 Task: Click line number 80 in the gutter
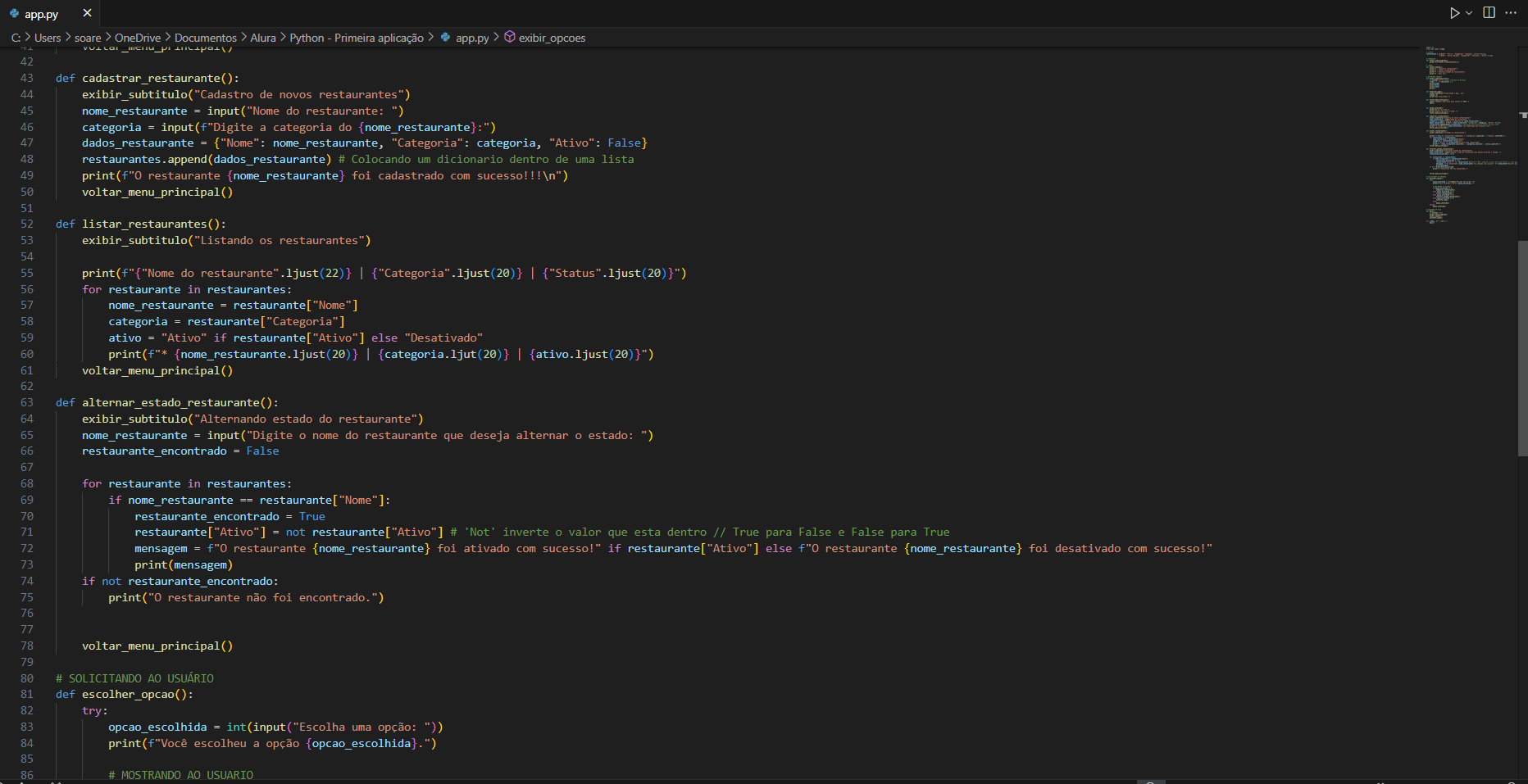27,678
